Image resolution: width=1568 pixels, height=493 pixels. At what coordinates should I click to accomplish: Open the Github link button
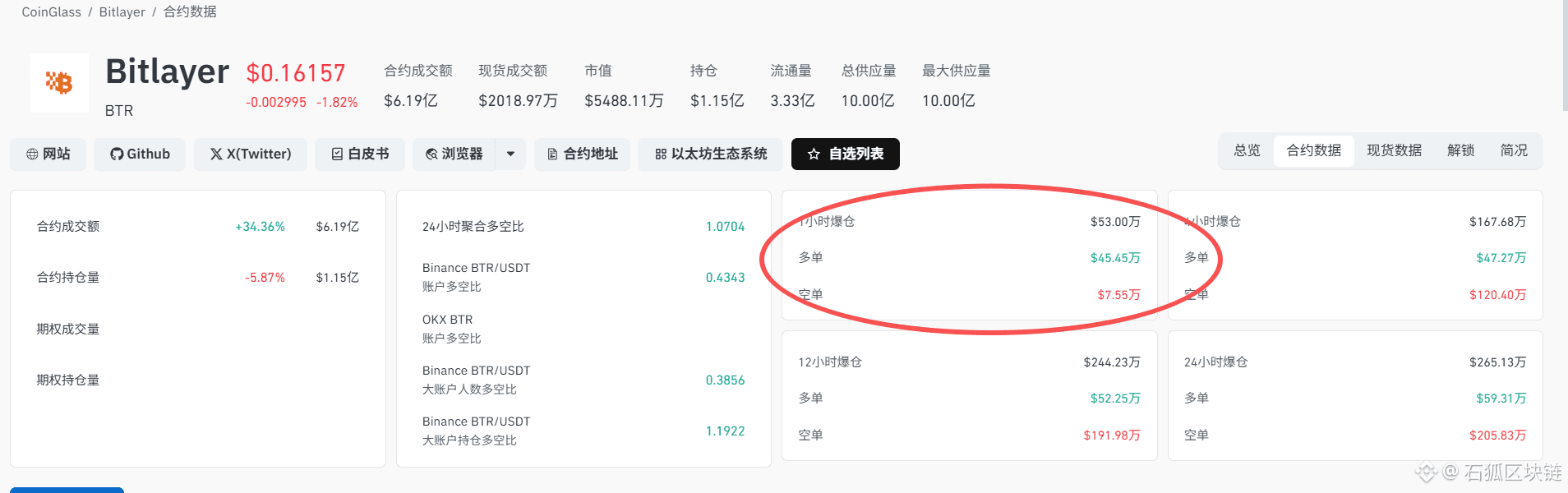[140, 154]
